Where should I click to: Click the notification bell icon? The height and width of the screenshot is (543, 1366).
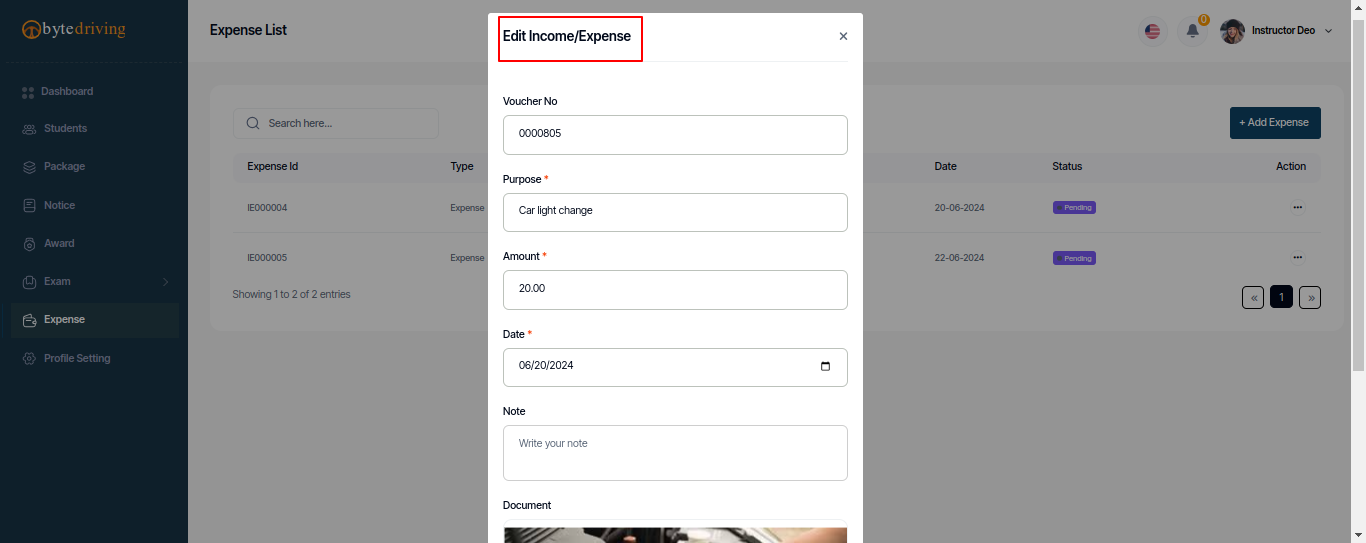coord(1192,31)
